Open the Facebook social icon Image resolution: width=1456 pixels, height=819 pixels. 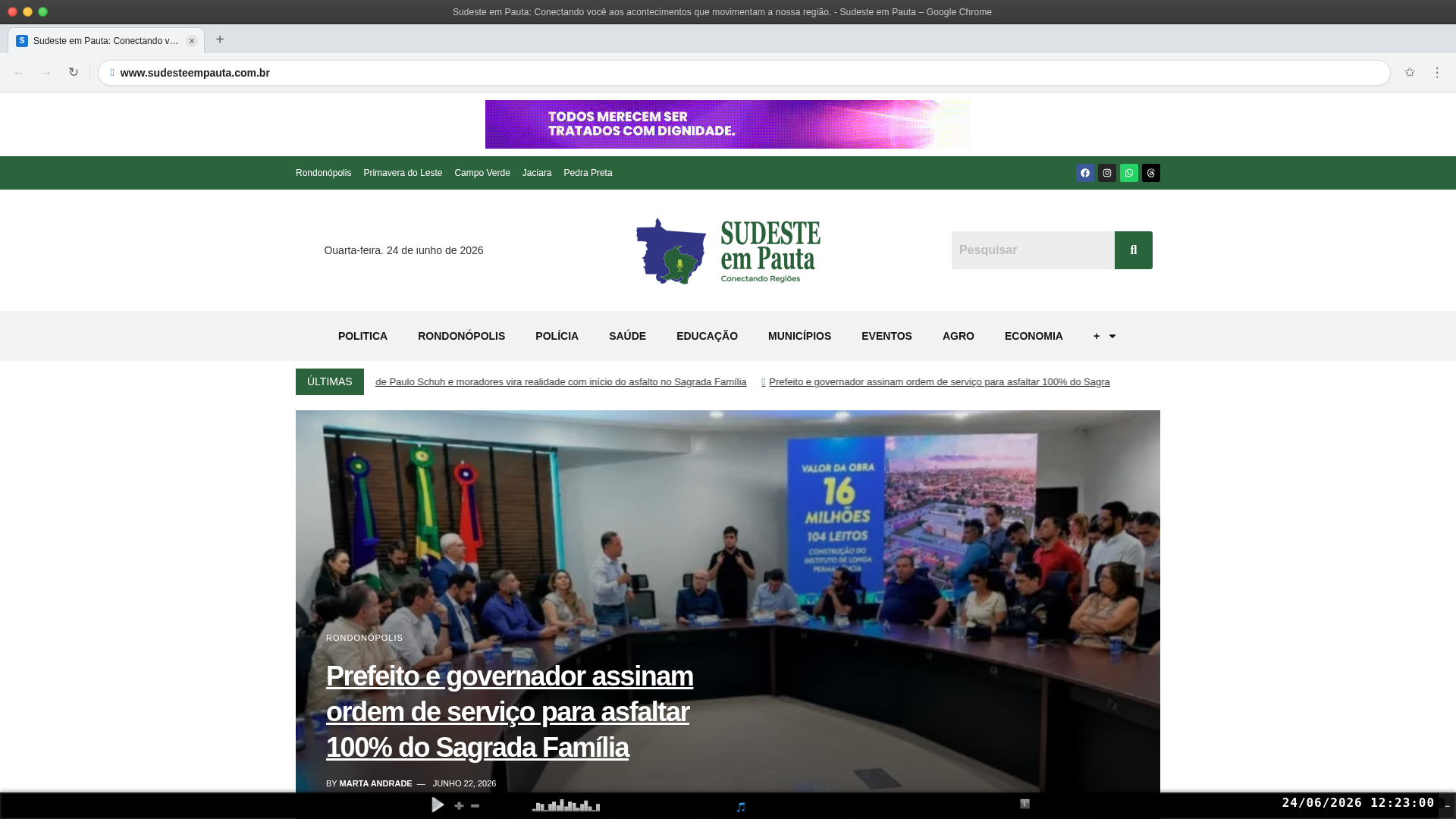(x=1085, y=173)
